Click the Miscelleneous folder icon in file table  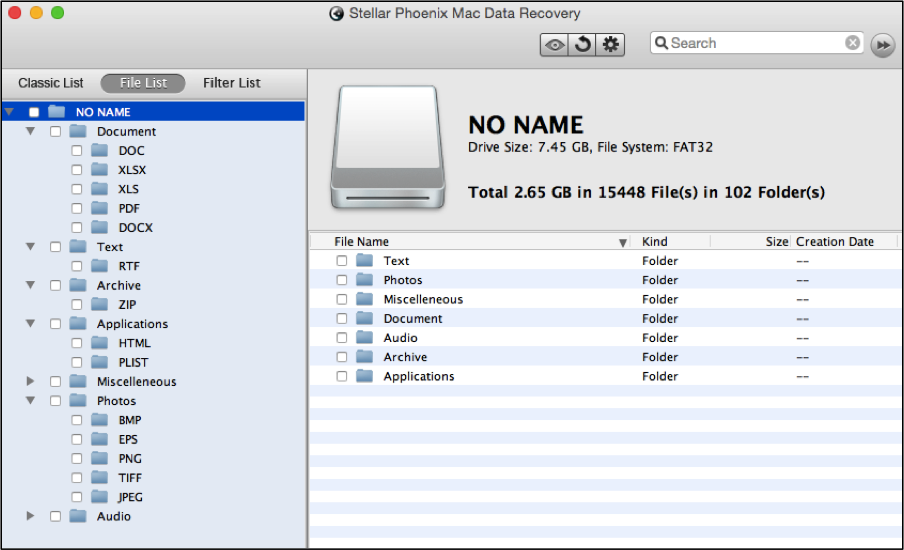[x=364, y=299]
